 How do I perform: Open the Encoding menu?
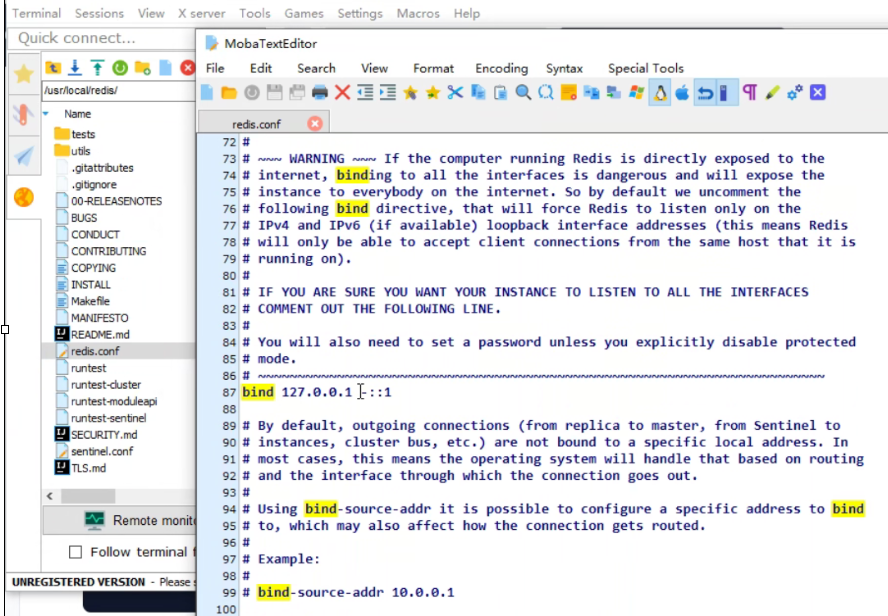[502, 69]
